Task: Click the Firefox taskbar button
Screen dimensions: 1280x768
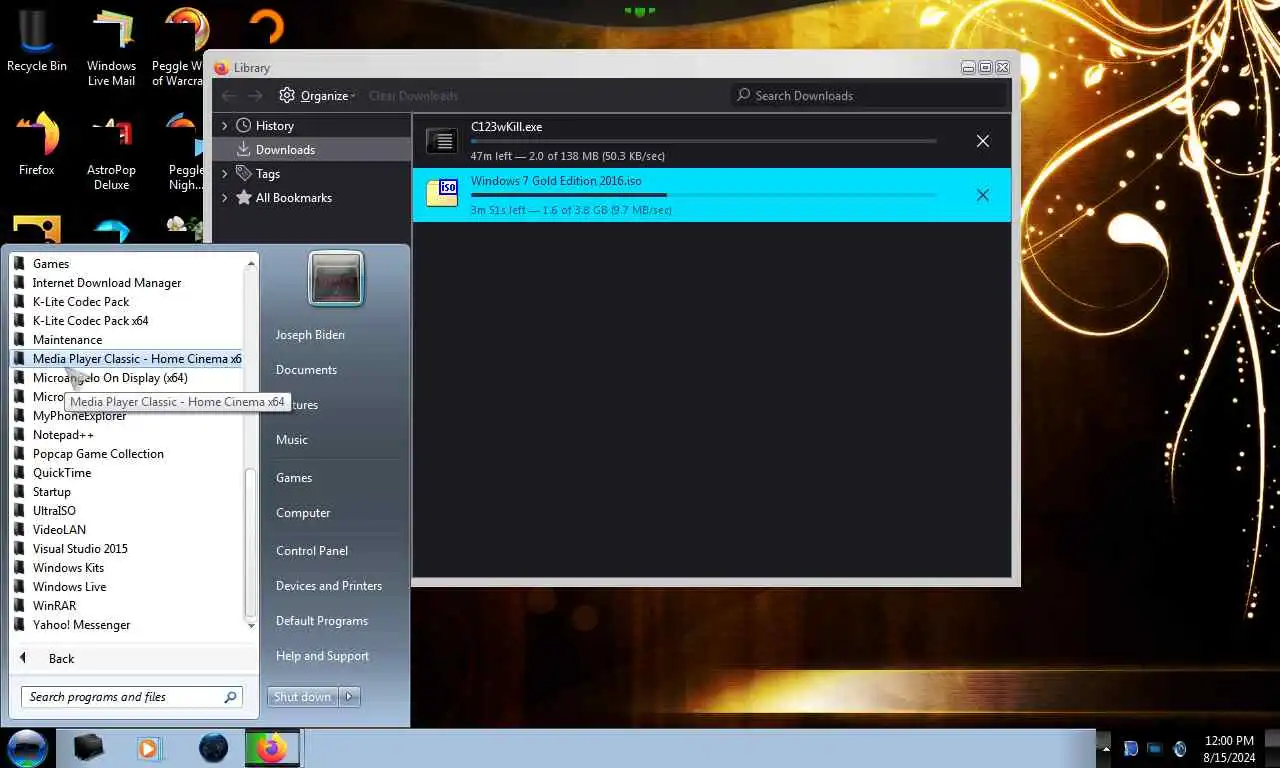Action: [272, 748]
